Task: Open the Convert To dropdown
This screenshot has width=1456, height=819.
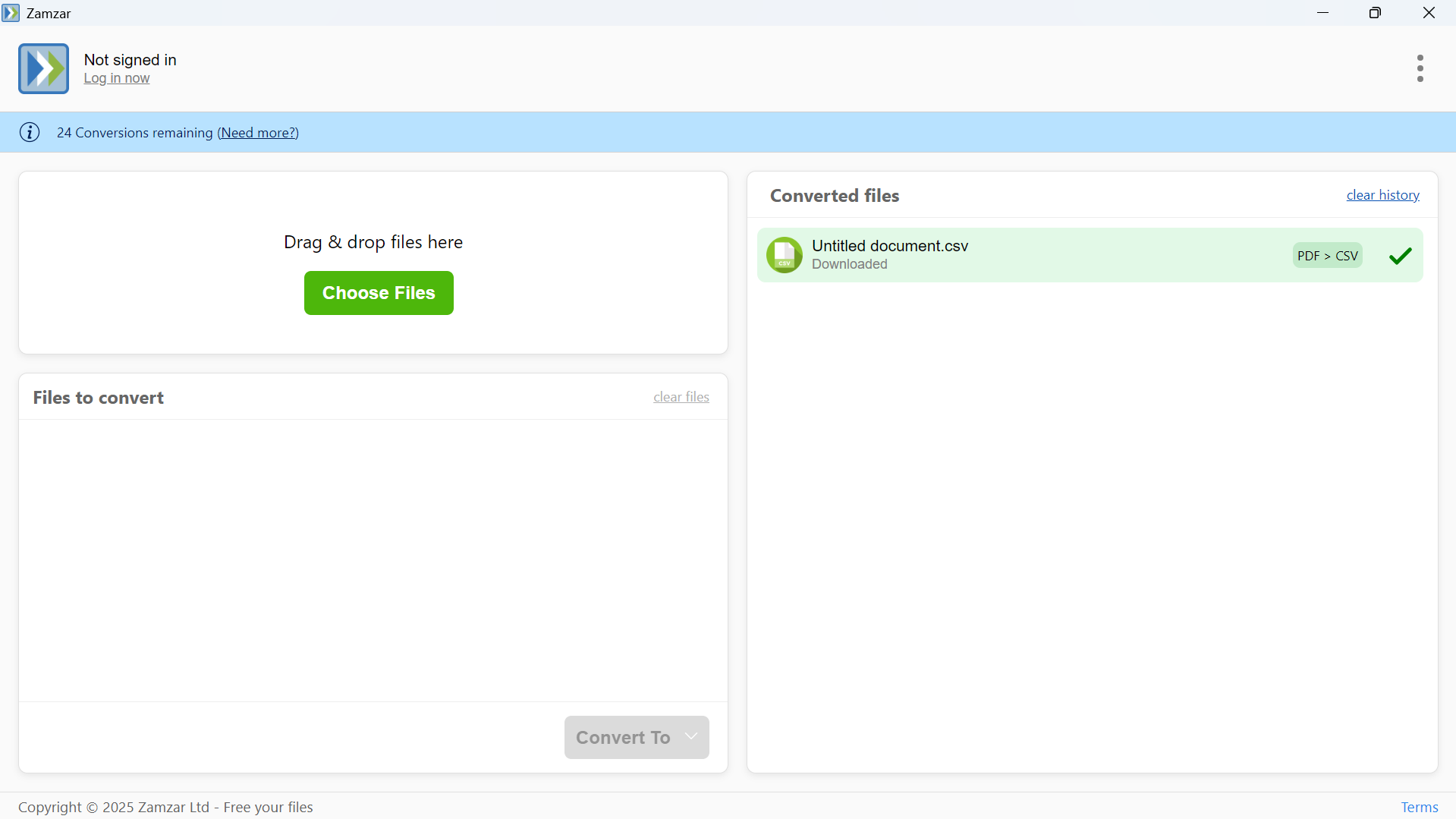Action: point(637,737)
